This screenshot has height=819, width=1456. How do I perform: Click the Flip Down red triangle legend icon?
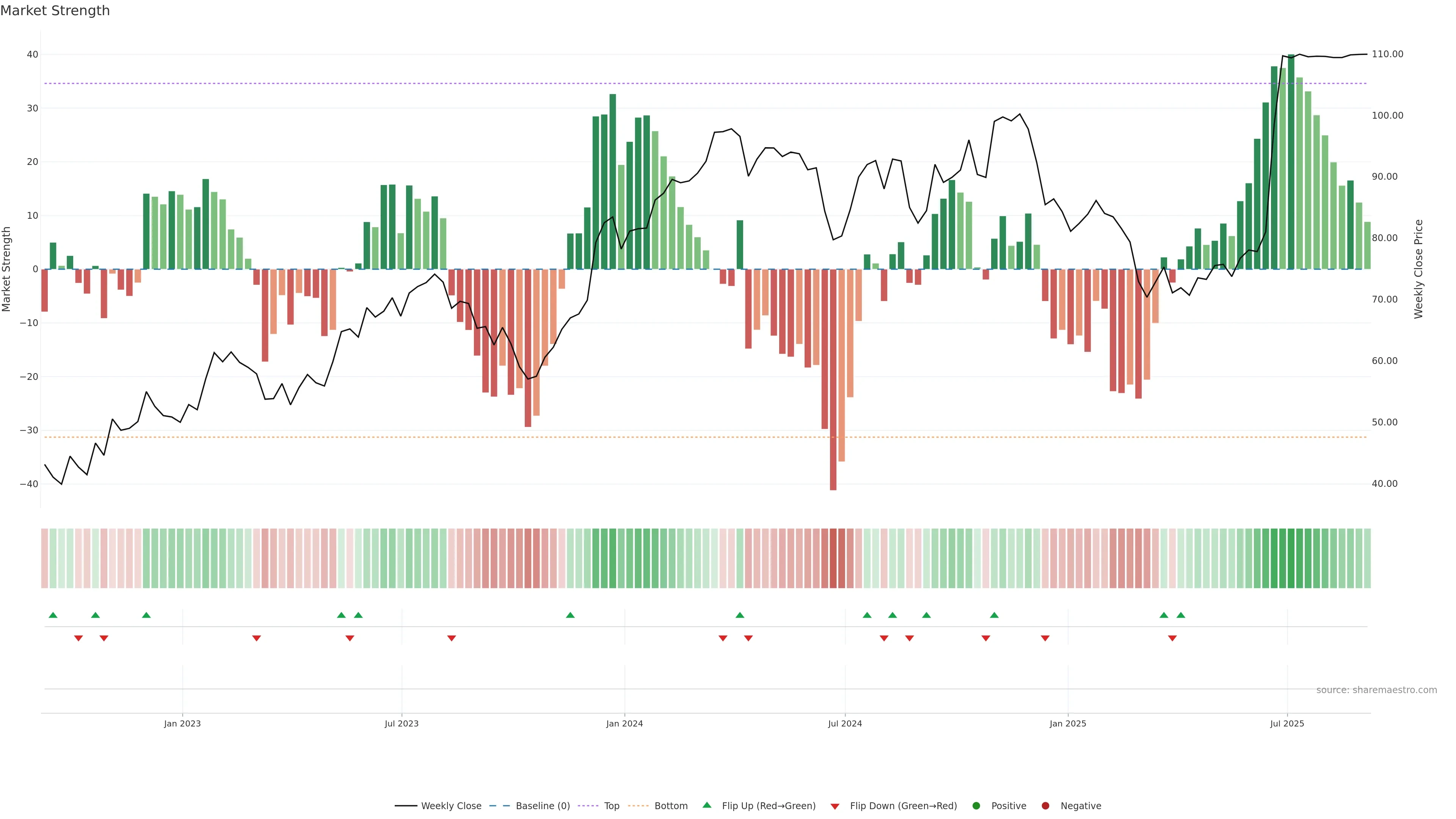click(x=835, y=806)
